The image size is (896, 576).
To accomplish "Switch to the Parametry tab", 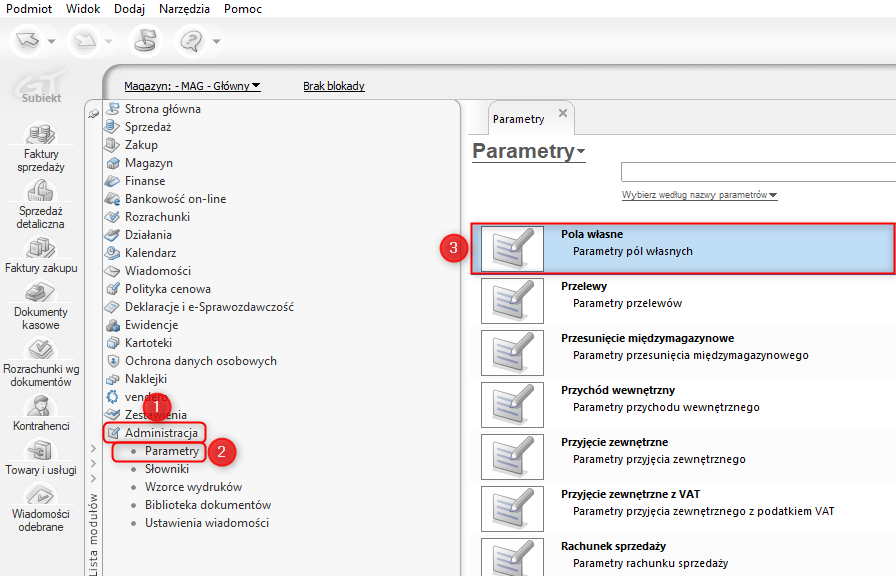I will [518, 119].
